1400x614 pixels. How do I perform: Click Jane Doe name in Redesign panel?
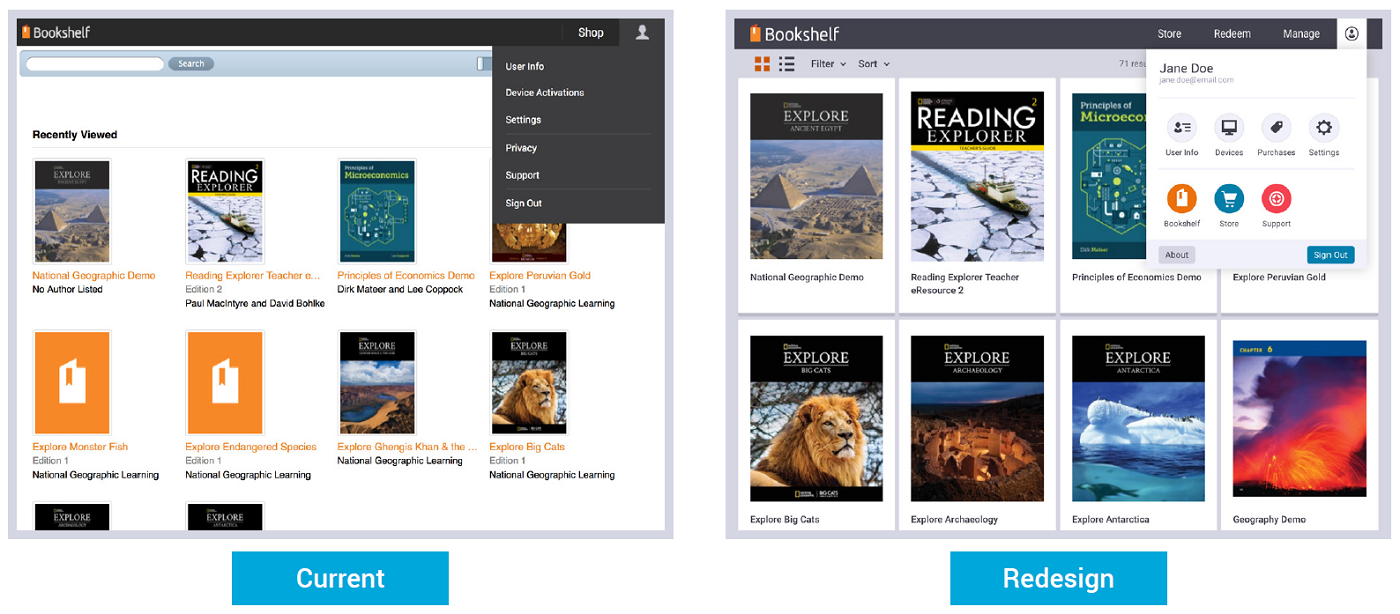[1186, 68]
